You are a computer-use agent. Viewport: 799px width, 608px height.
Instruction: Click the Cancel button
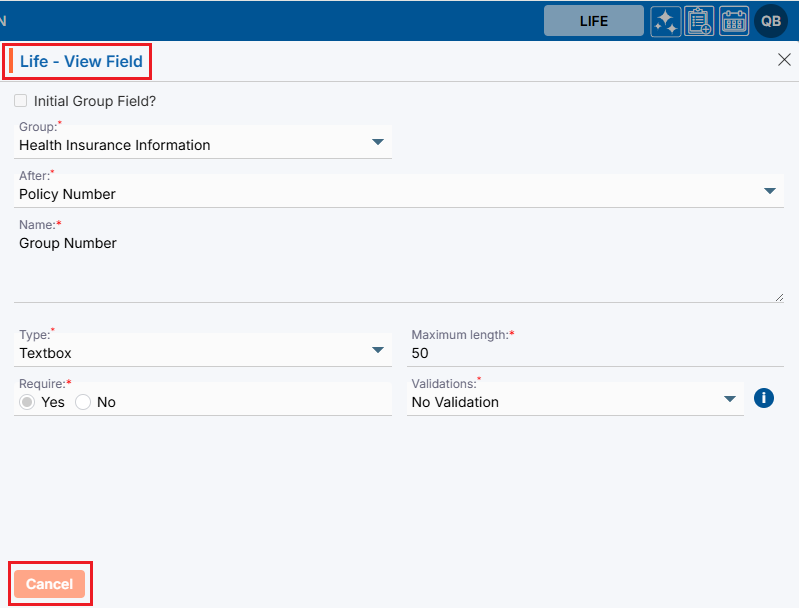[50, 584]
